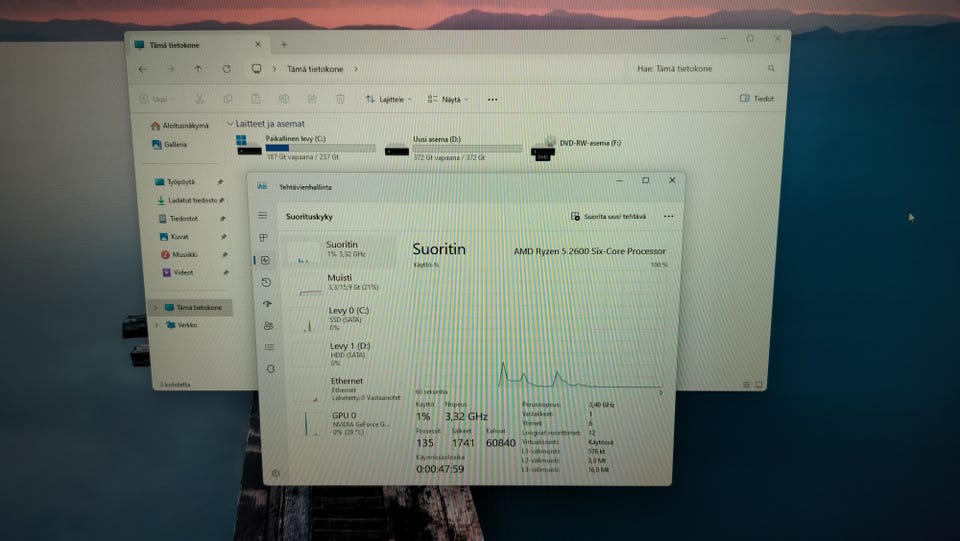
Task: Go back in File Explorer
Action: coord(143,69)
